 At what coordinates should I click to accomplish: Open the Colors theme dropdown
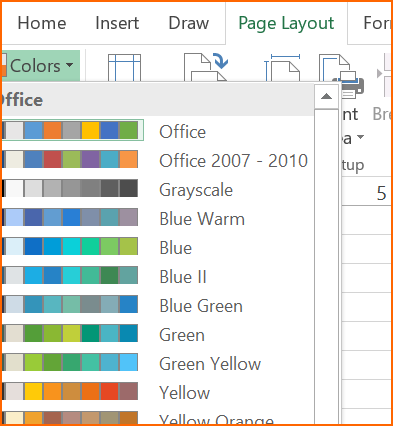click(40, 66)
